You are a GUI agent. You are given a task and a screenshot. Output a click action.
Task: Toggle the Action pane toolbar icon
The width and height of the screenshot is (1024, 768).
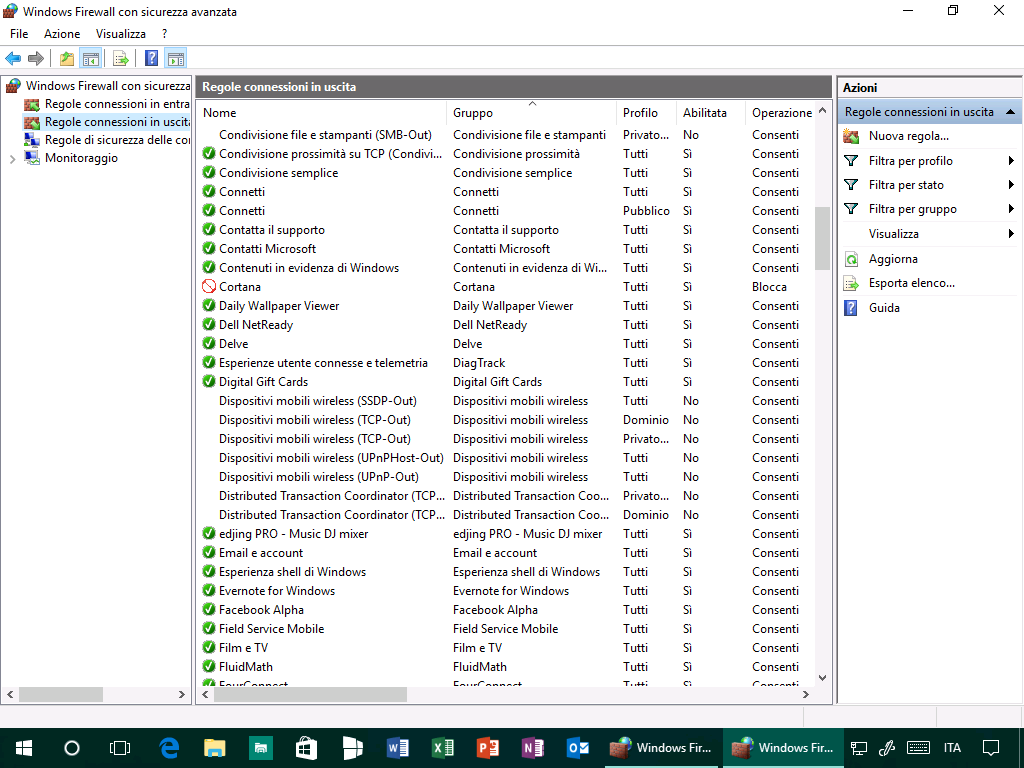click(175, 58)
